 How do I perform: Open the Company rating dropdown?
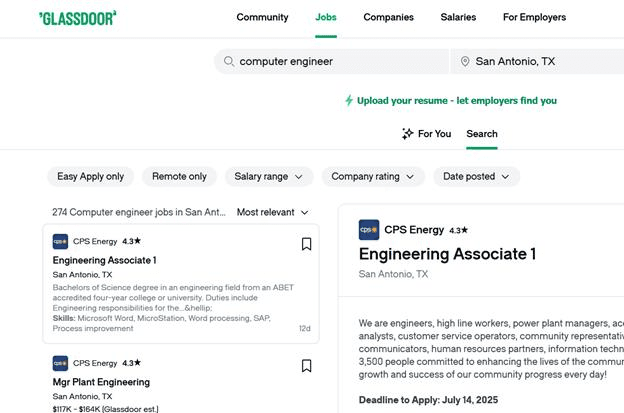point(373,176)
